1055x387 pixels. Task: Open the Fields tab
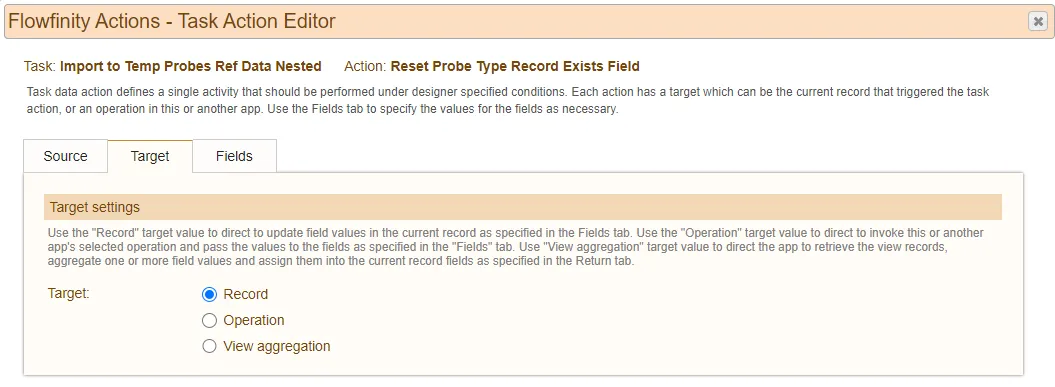point(234,156)
